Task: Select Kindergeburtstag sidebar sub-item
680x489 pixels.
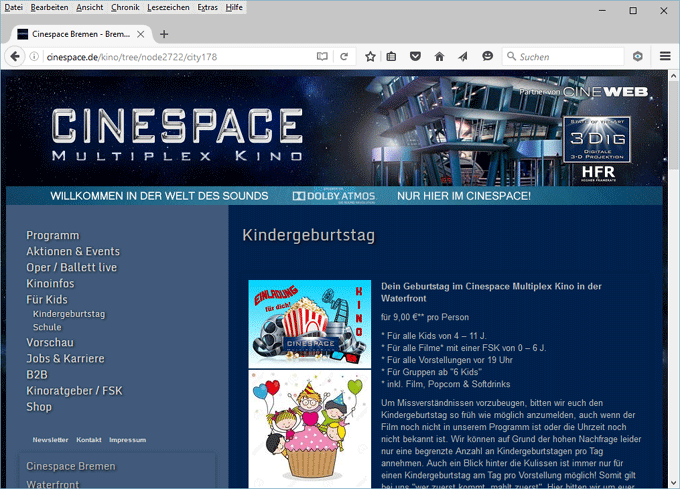Action: pyautogui.click(x=69, y=314)
